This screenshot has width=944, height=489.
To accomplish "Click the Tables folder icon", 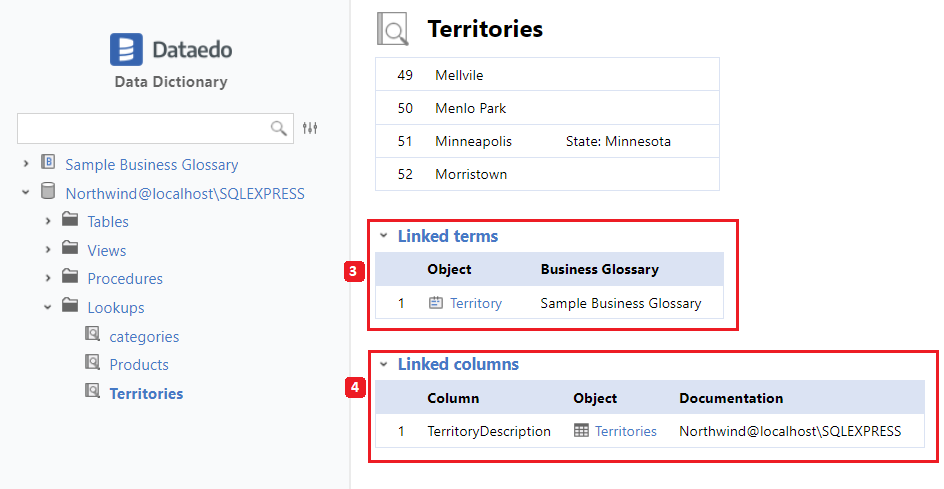I will (69, 221).
